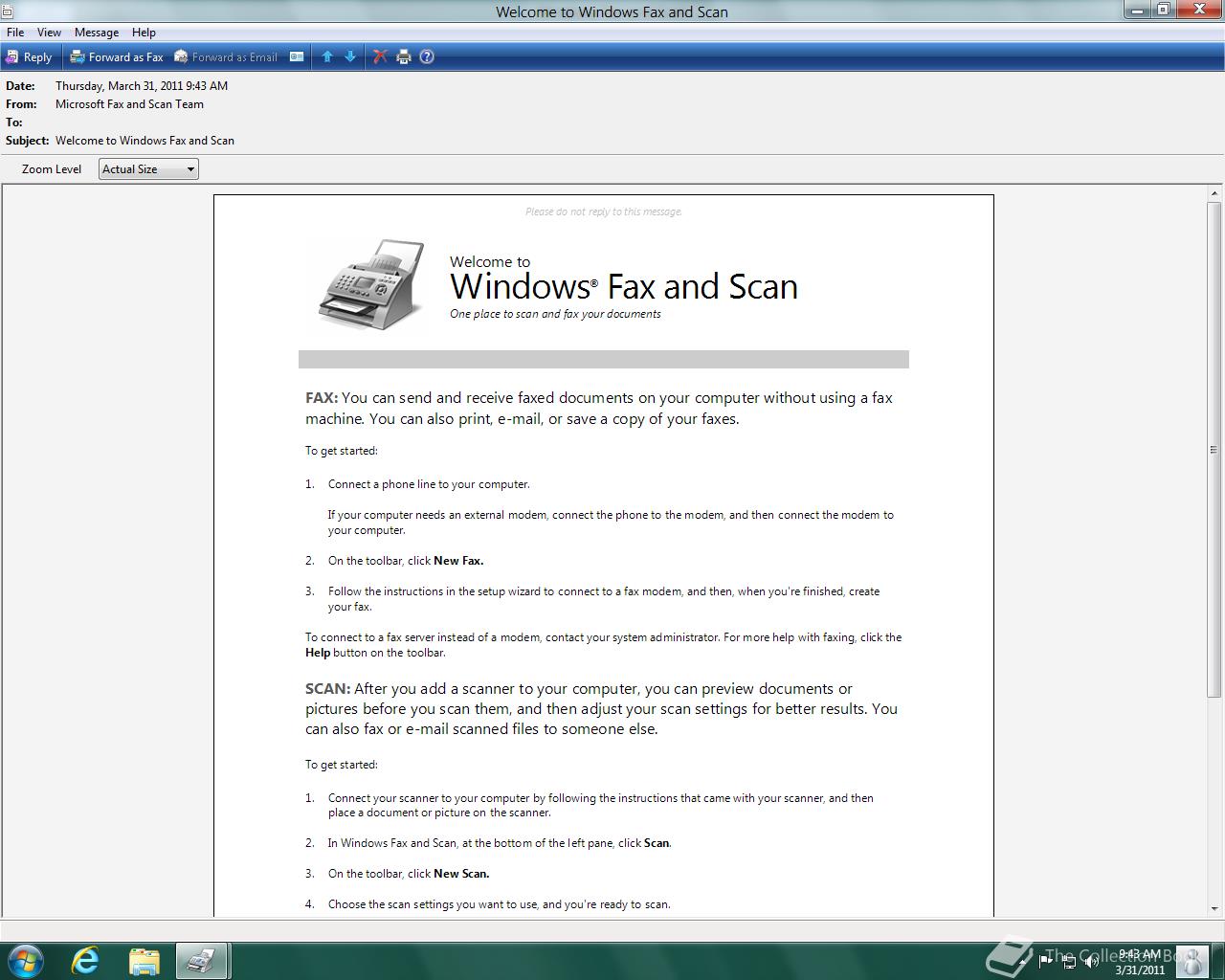The image size is (1225, 980).
Task: Open the File menu
Action: tap(15, 33)
